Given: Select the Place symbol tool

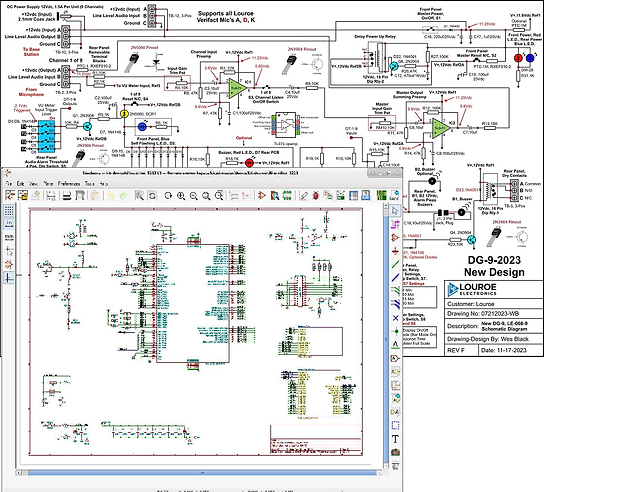Looking at the screenshot, I should pos(395,237).
